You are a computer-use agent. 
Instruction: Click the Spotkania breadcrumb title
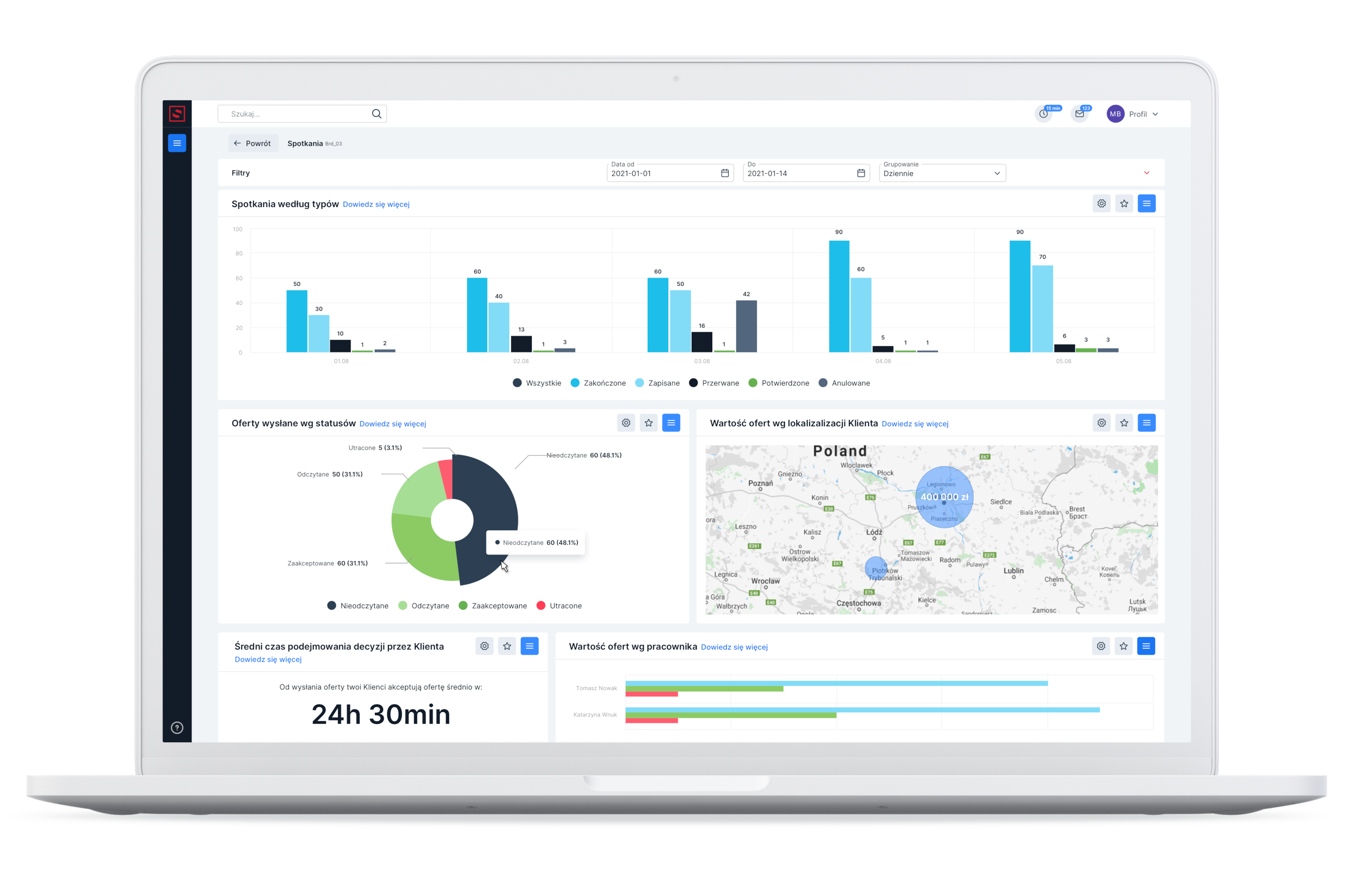point(305,144)
